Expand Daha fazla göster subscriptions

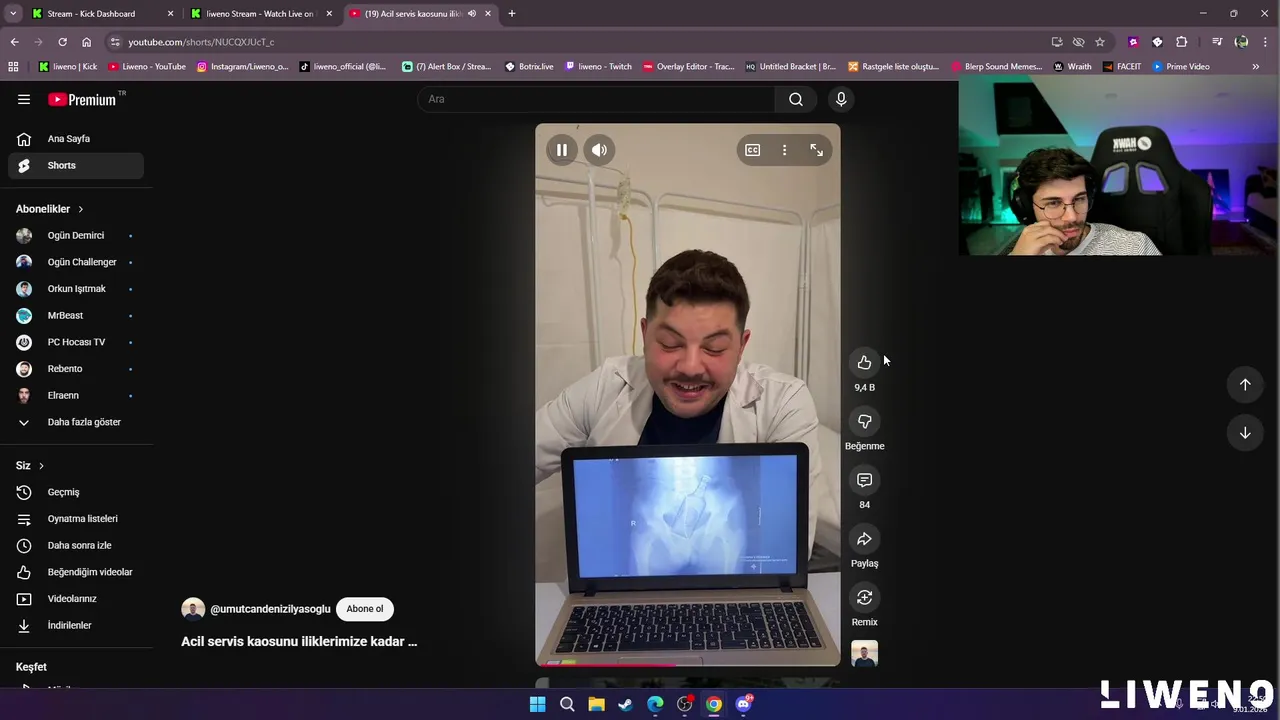76,422
